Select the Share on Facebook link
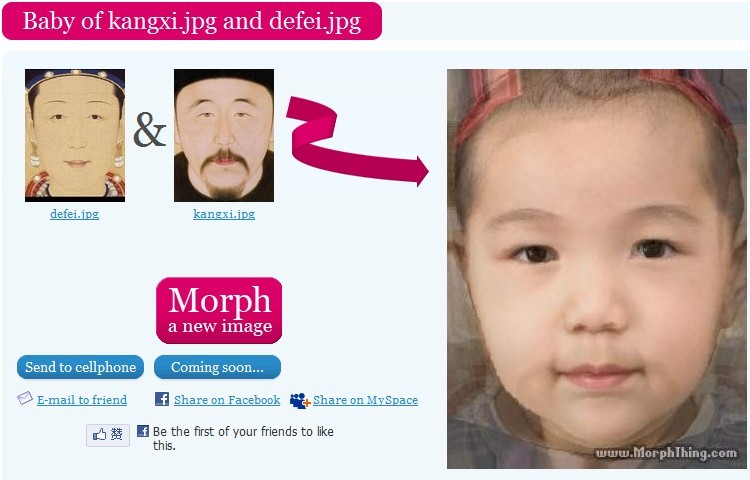The width and height of the screenshot is (750, 480). point(227,400)
